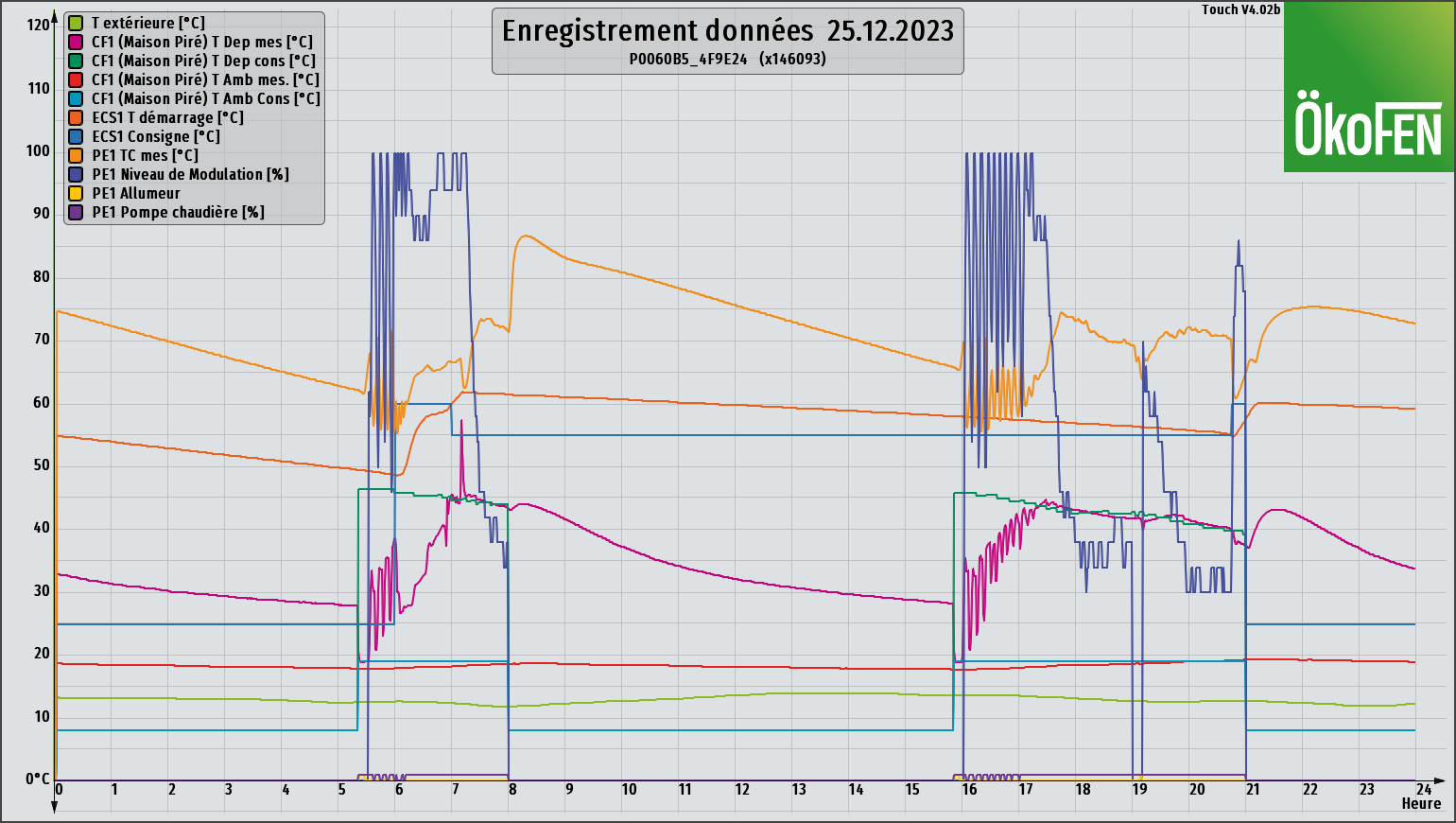Click the PE1 TC mes orange swatch
The image size is (1456, 823).
point(76,155)
